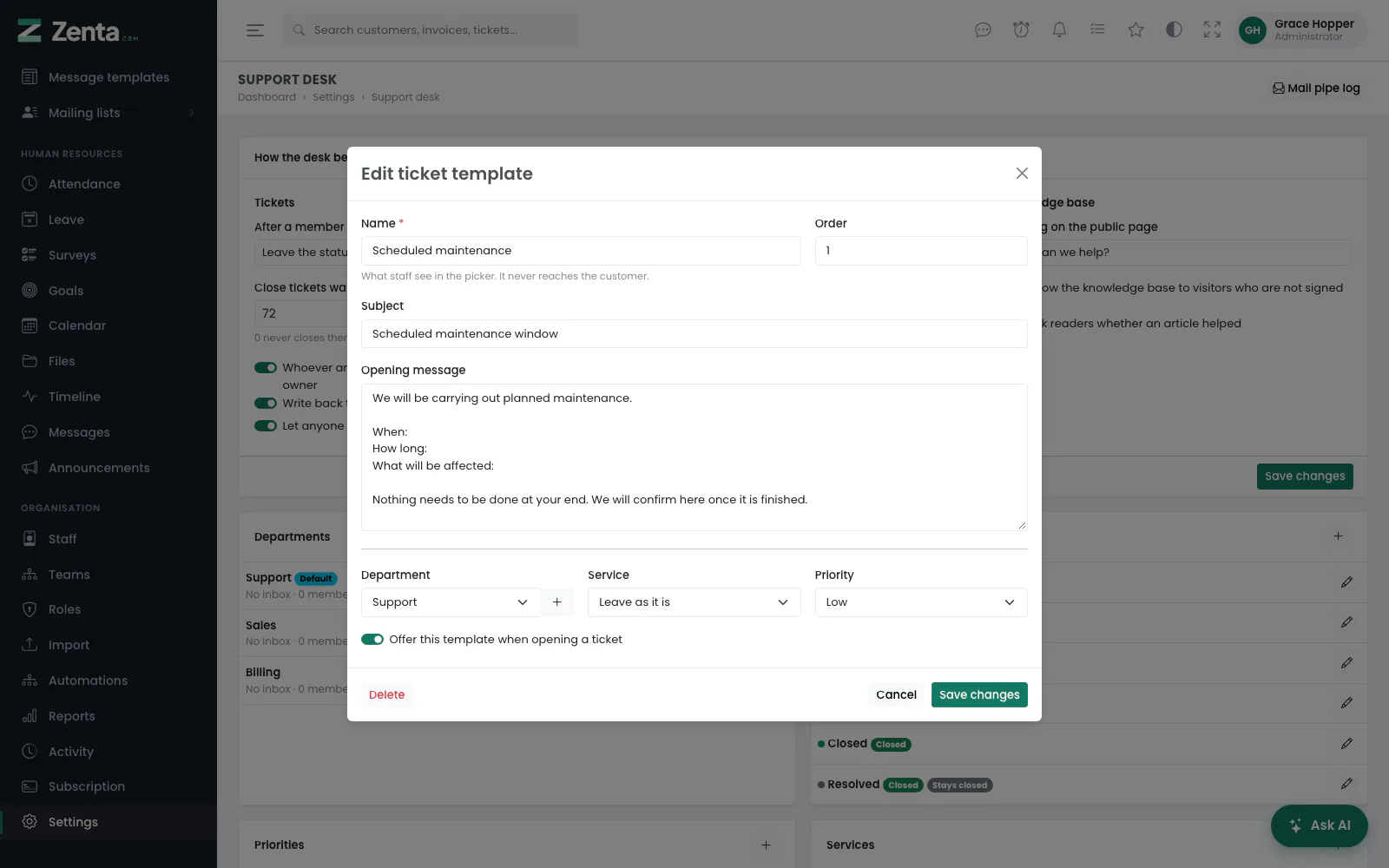1389x868 pixels.
Task: Save changes in background settings card
Action: click(1305, 477)
